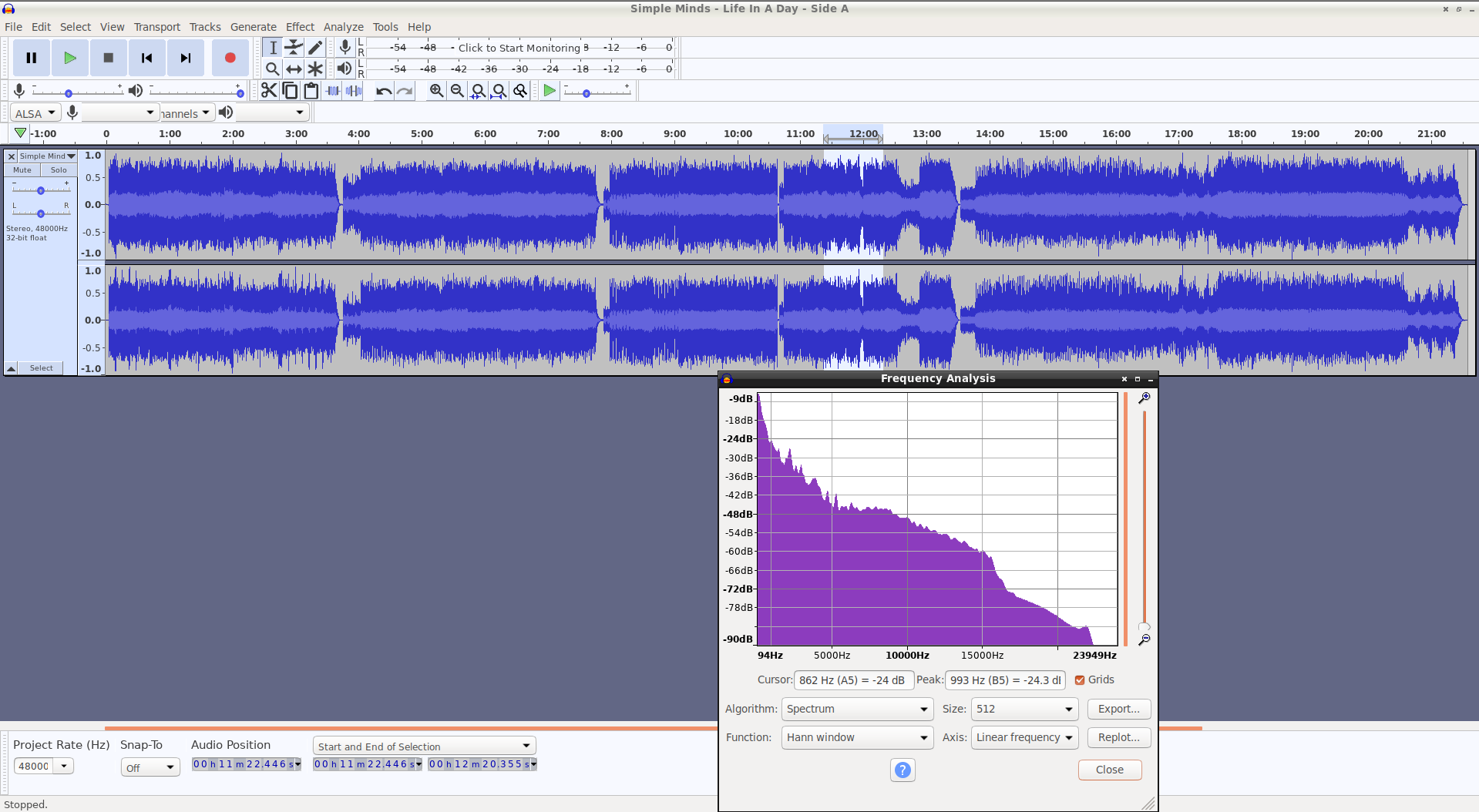The image size is (1479, 812).
Task: Click the Replot... button
Action: 1118,737
